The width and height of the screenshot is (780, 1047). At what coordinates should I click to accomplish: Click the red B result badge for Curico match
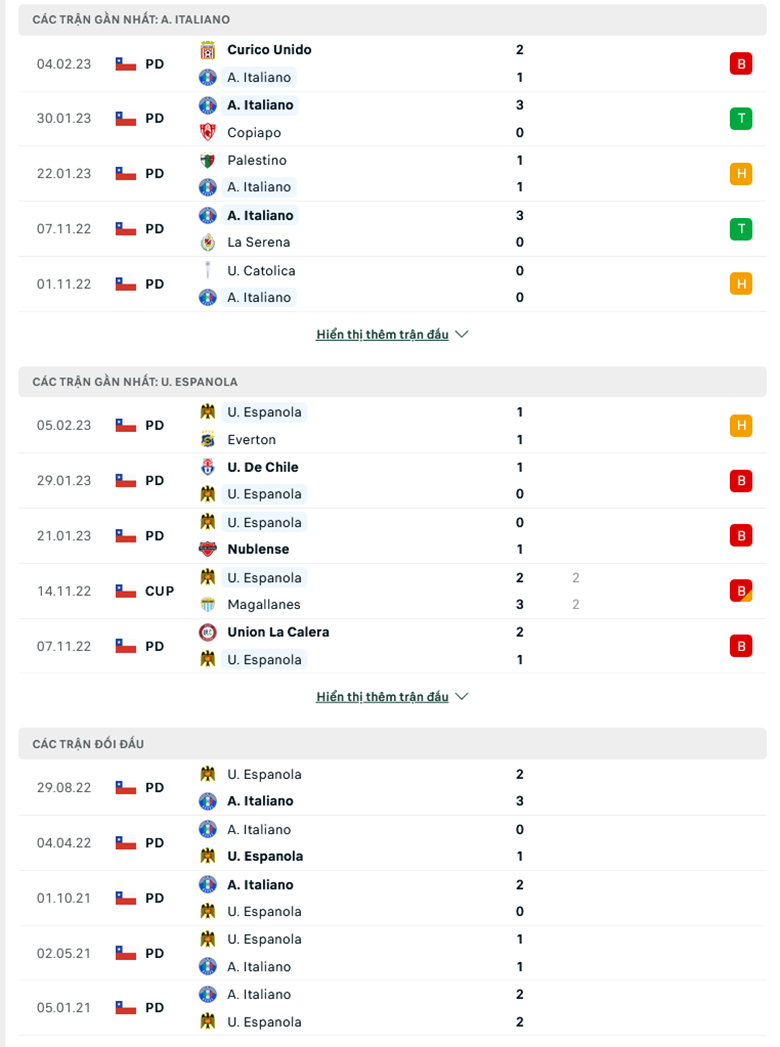(x=741, y=62)
